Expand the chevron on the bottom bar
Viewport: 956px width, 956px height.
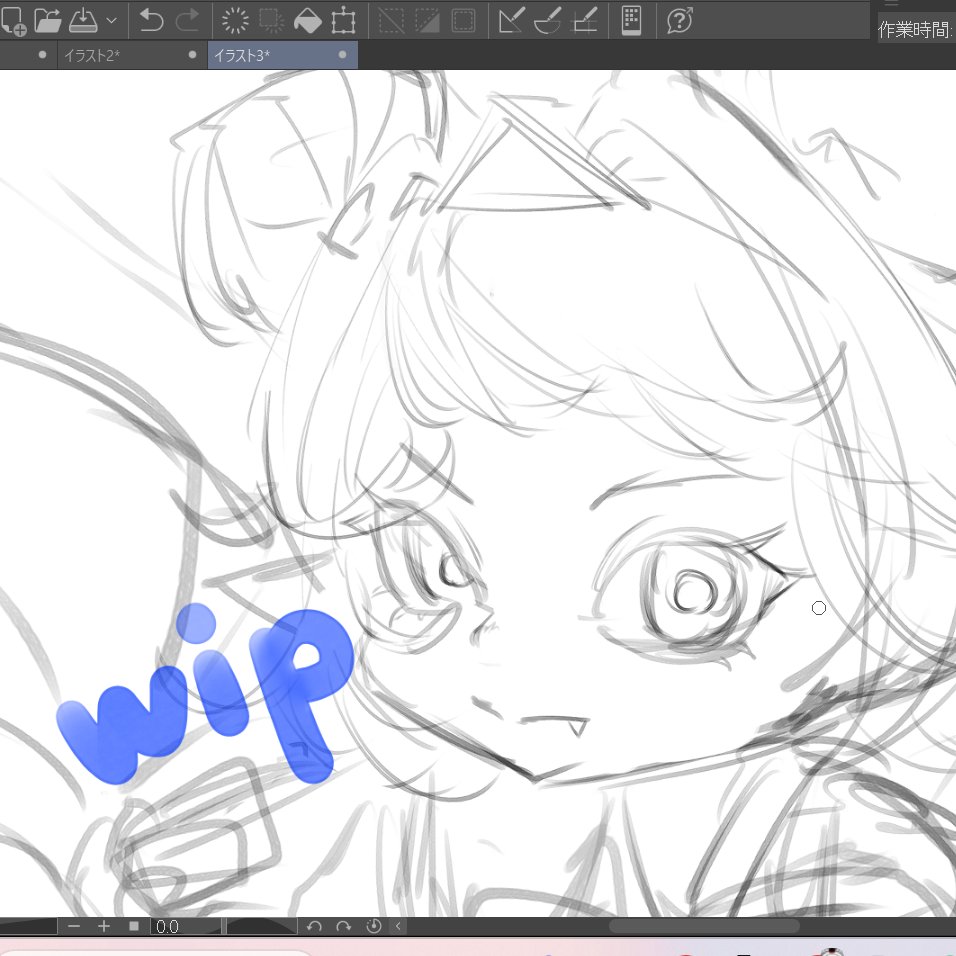coord(397,926)
